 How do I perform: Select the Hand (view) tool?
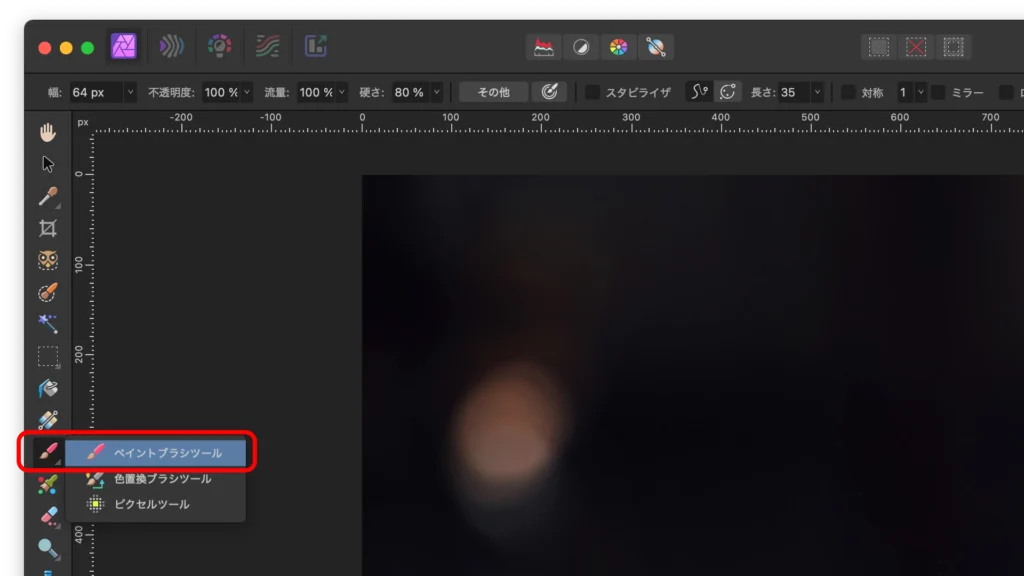(x=48, y=132)
